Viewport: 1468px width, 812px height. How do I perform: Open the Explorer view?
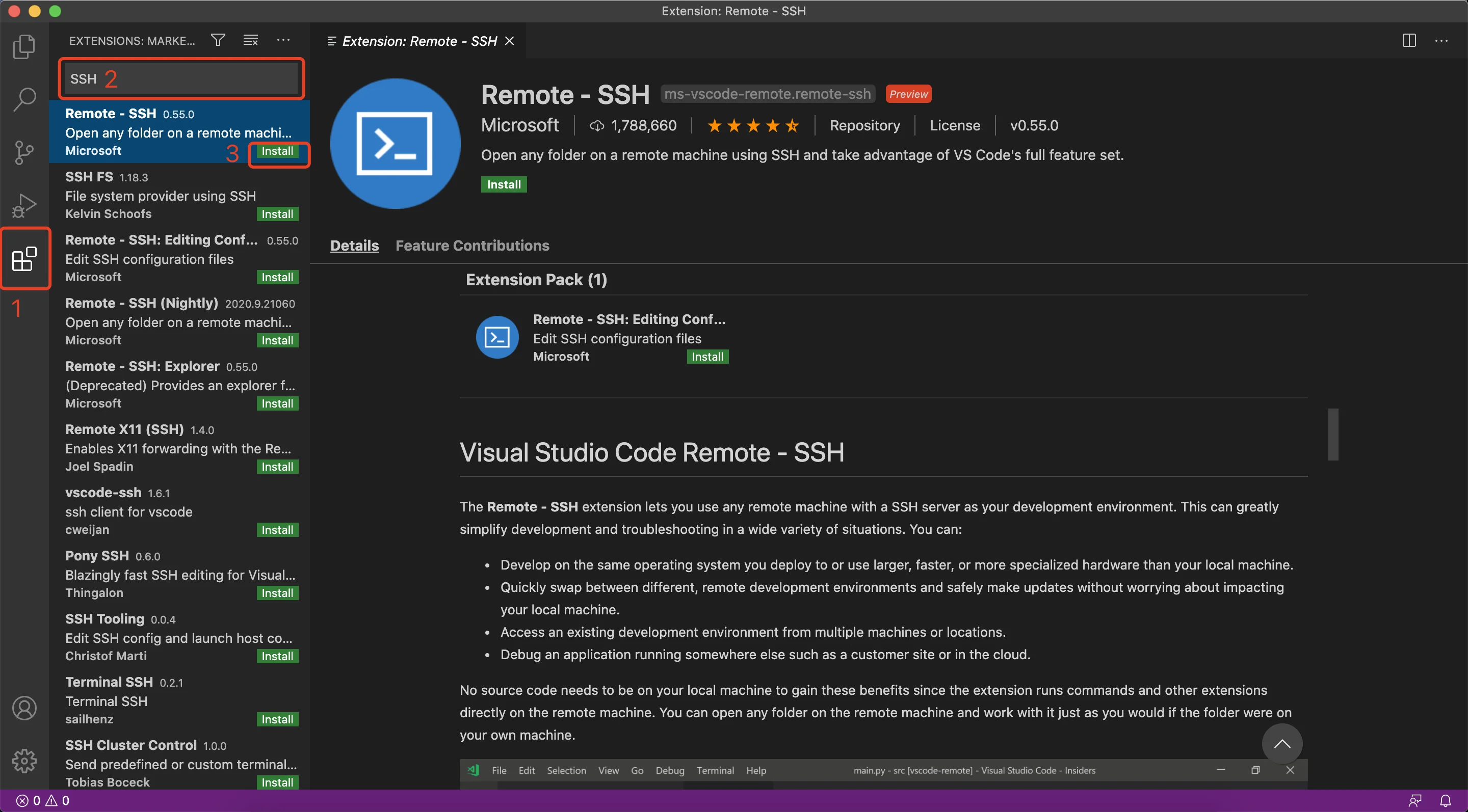tap(24, 46)
